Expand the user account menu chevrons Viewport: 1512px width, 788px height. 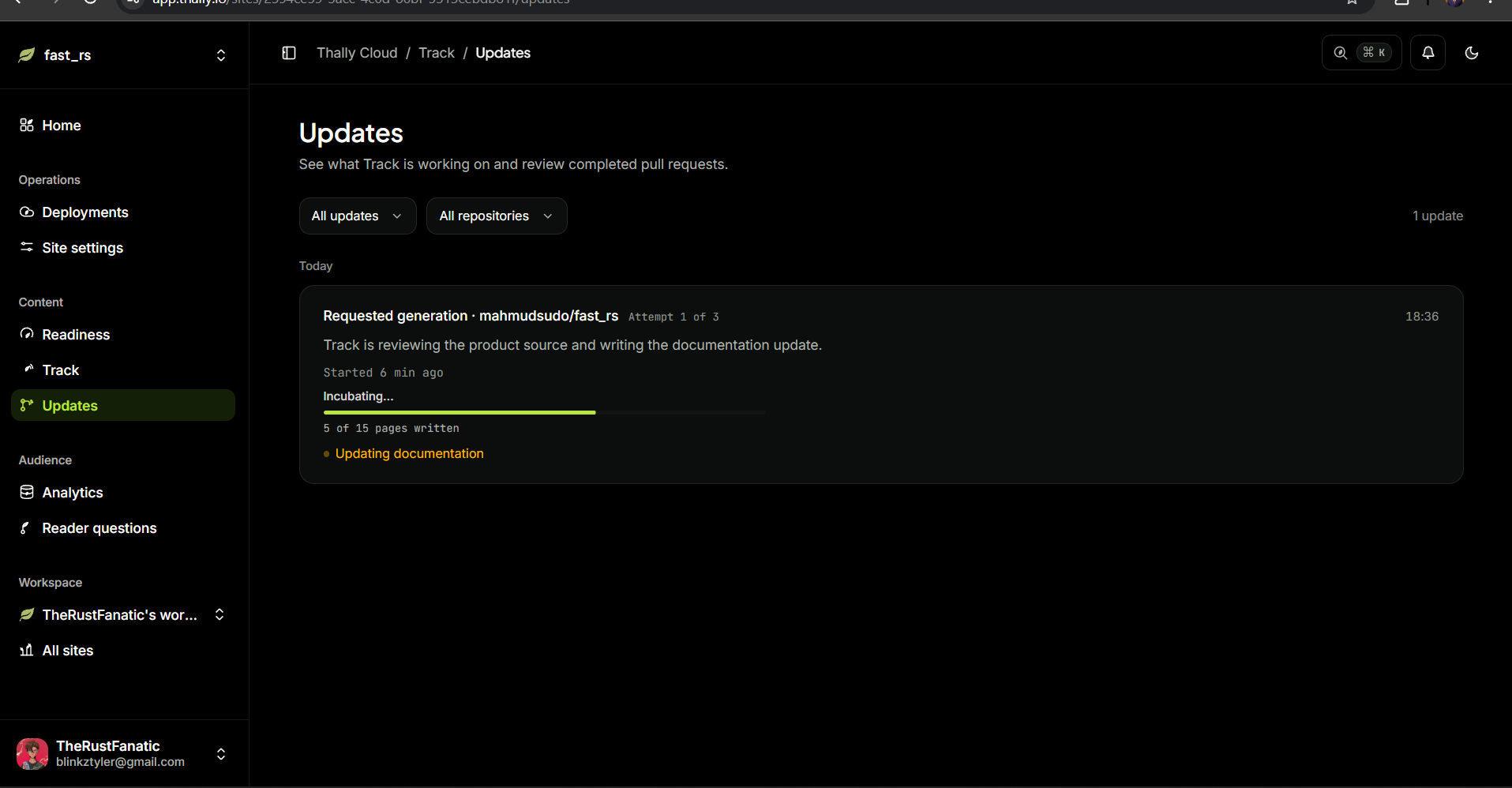(x=221, y=754)
